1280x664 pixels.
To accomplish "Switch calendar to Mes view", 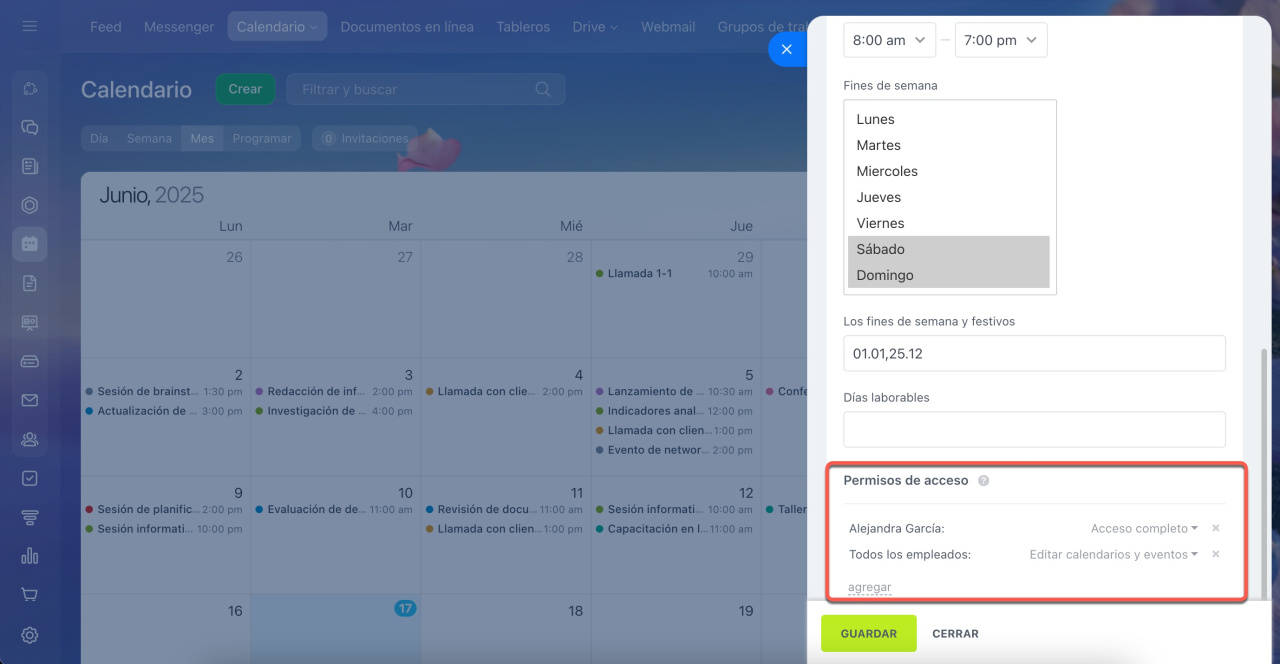I will (202, 138).
